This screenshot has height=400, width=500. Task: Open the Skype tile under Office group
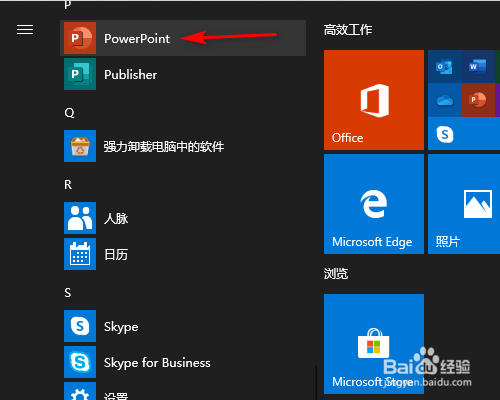(x=464, y=133)
